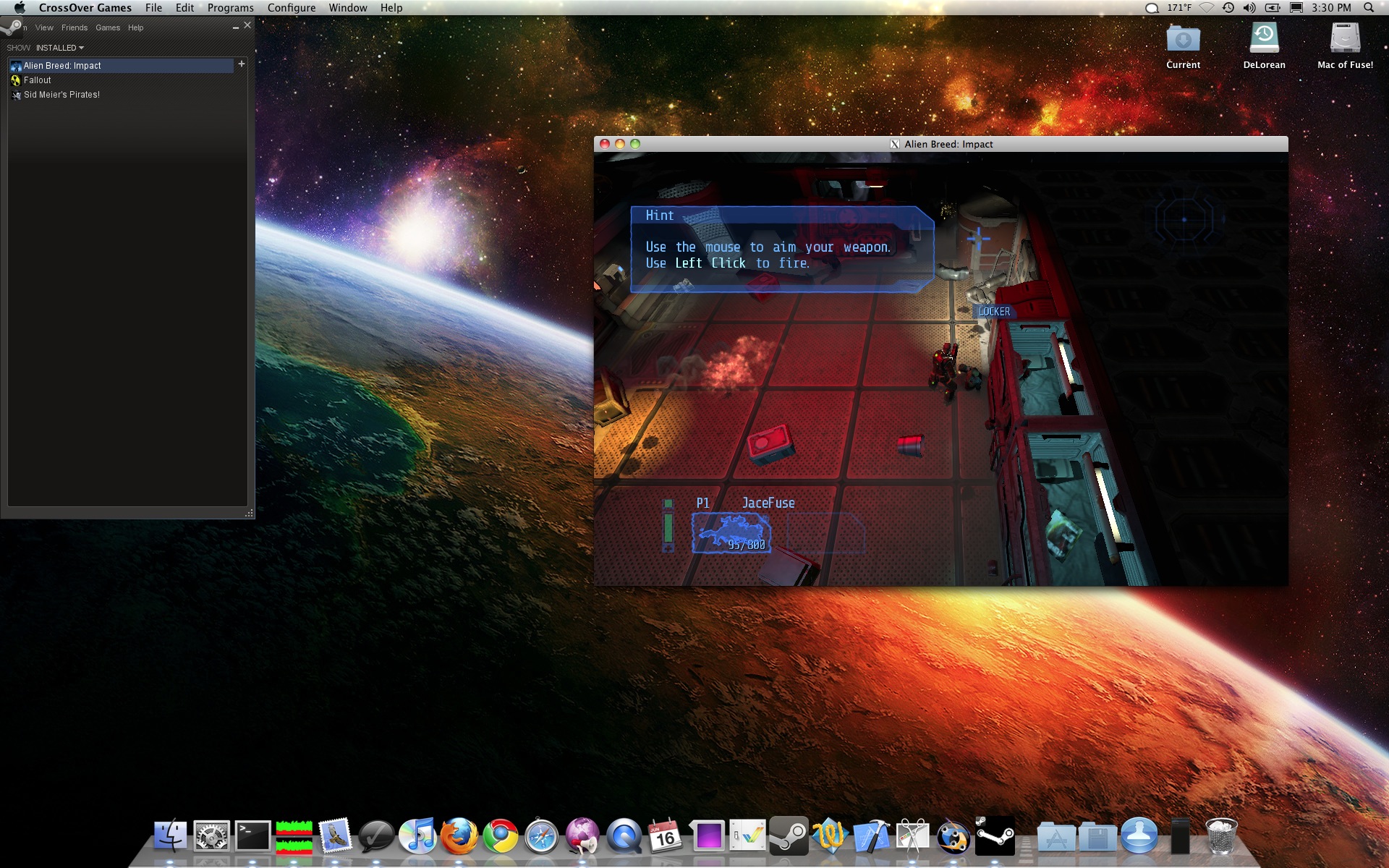Open the Wi-Fi status menu
Viewport: 1389px width, 868px height.
pos(1207,8)
